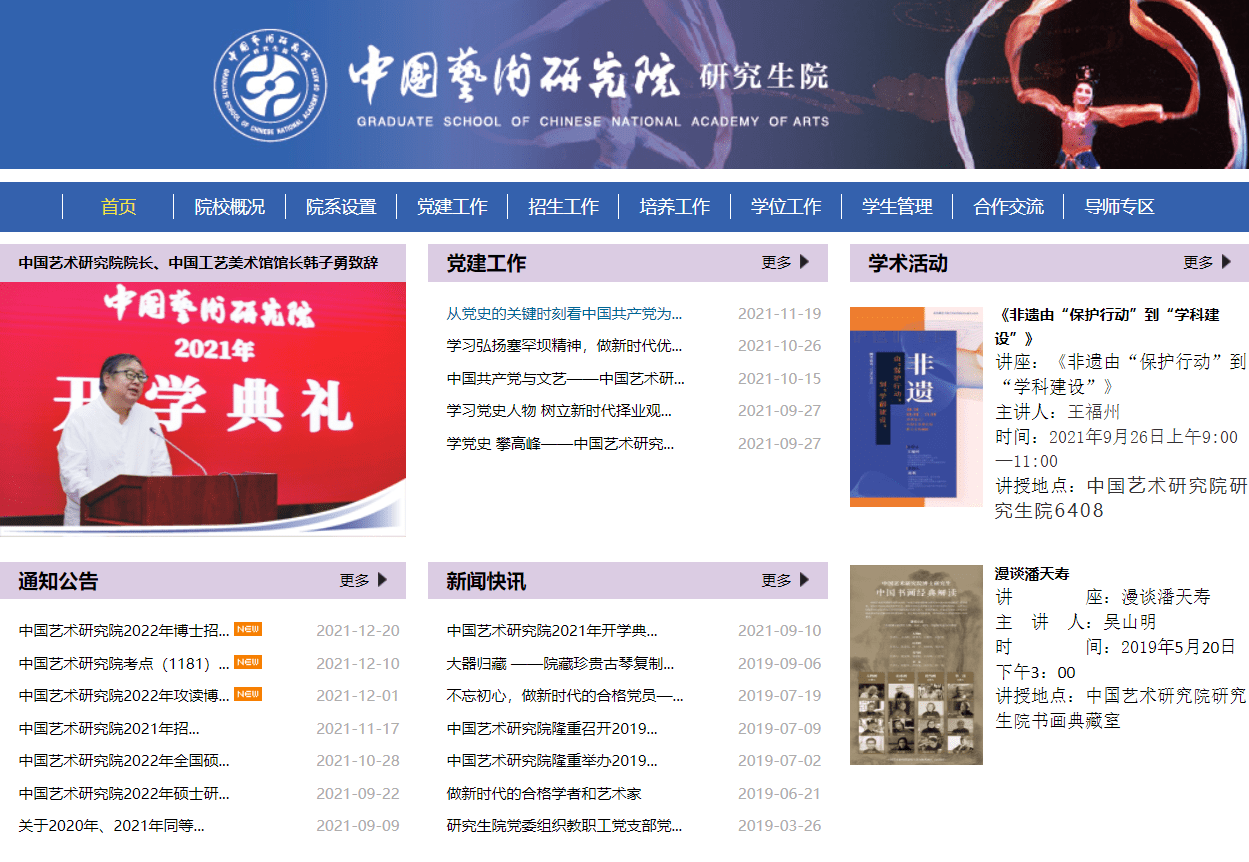Click the 学术活动 section heading
The height and width of the screenshot is (862, 1249).
[x=908, y=263]
